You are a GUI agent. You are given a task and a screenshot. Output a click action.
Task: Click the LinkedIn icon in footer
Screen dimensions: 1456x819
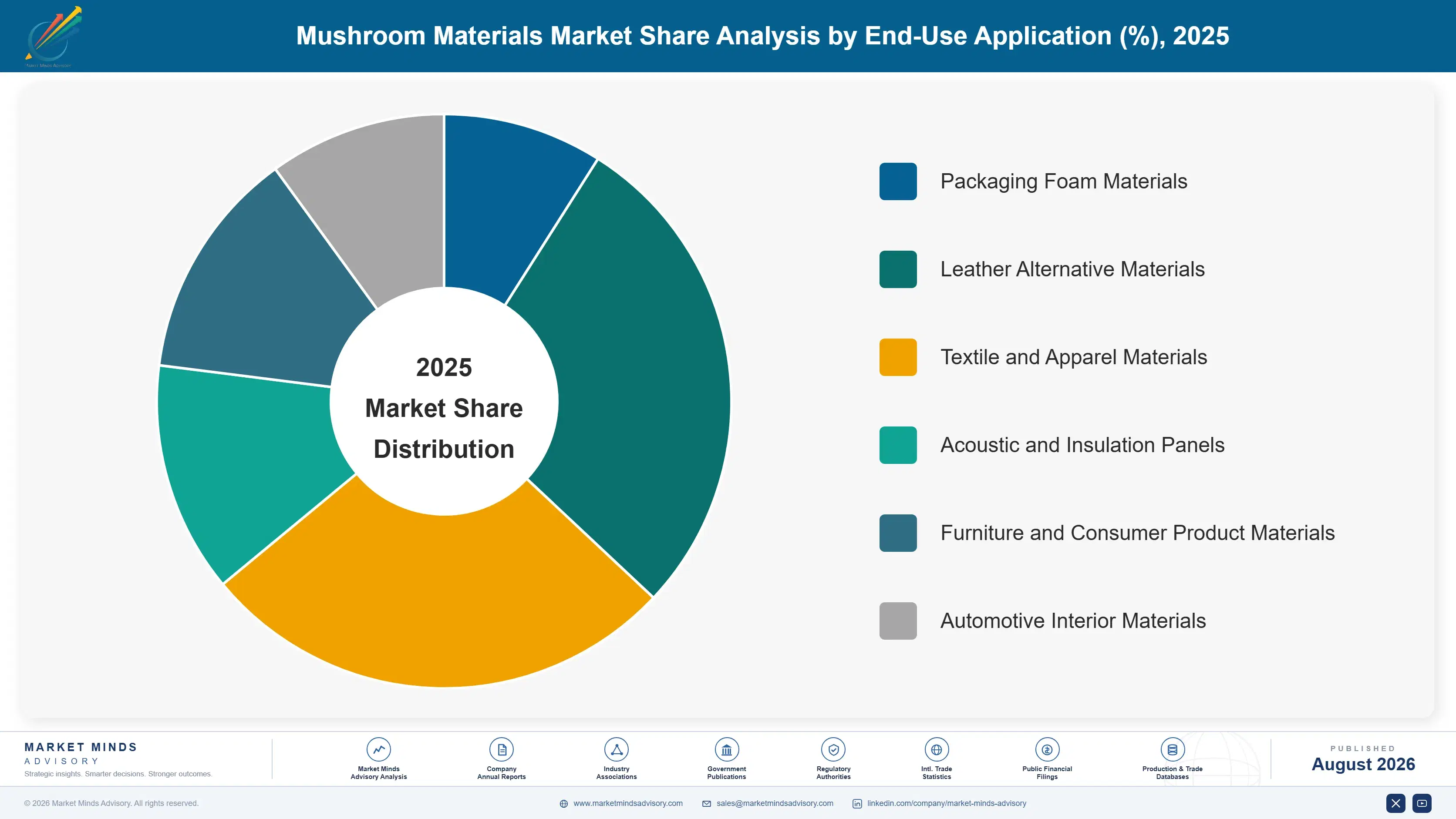point(857,804)
